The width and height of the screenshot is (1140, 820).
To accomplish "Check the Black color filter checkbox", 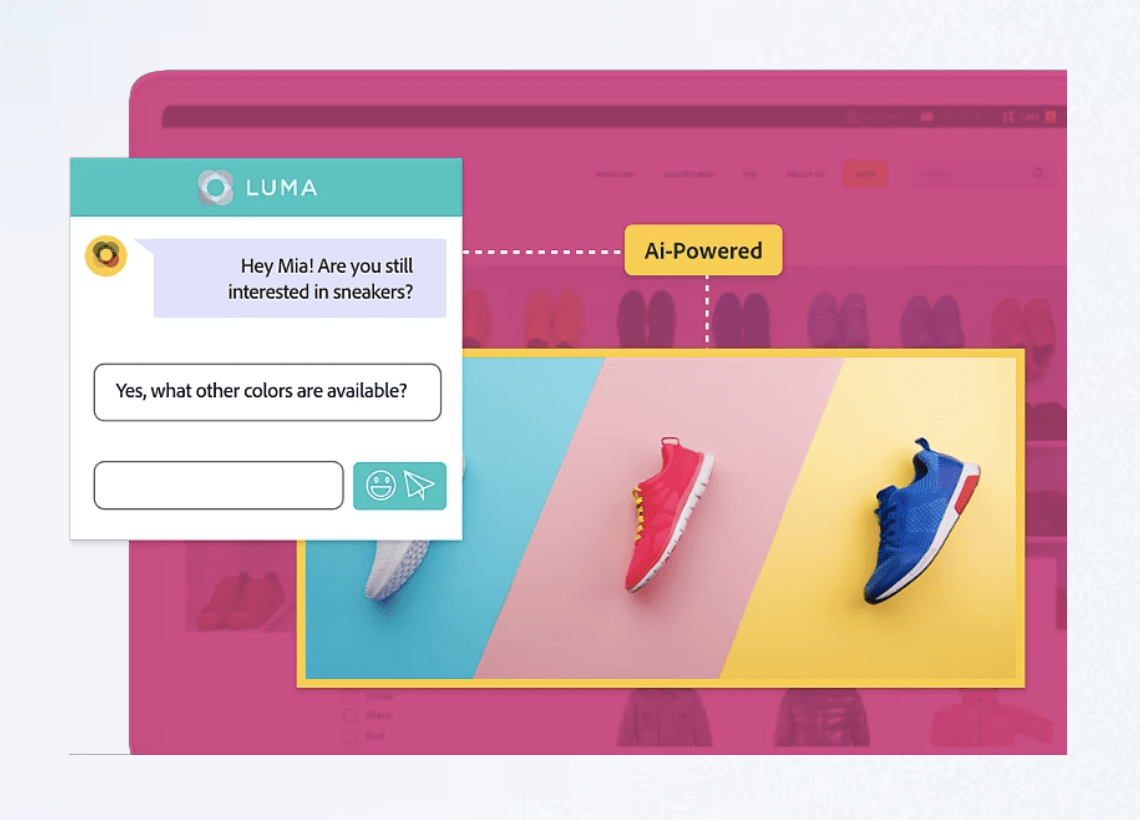I will [350, 715].
